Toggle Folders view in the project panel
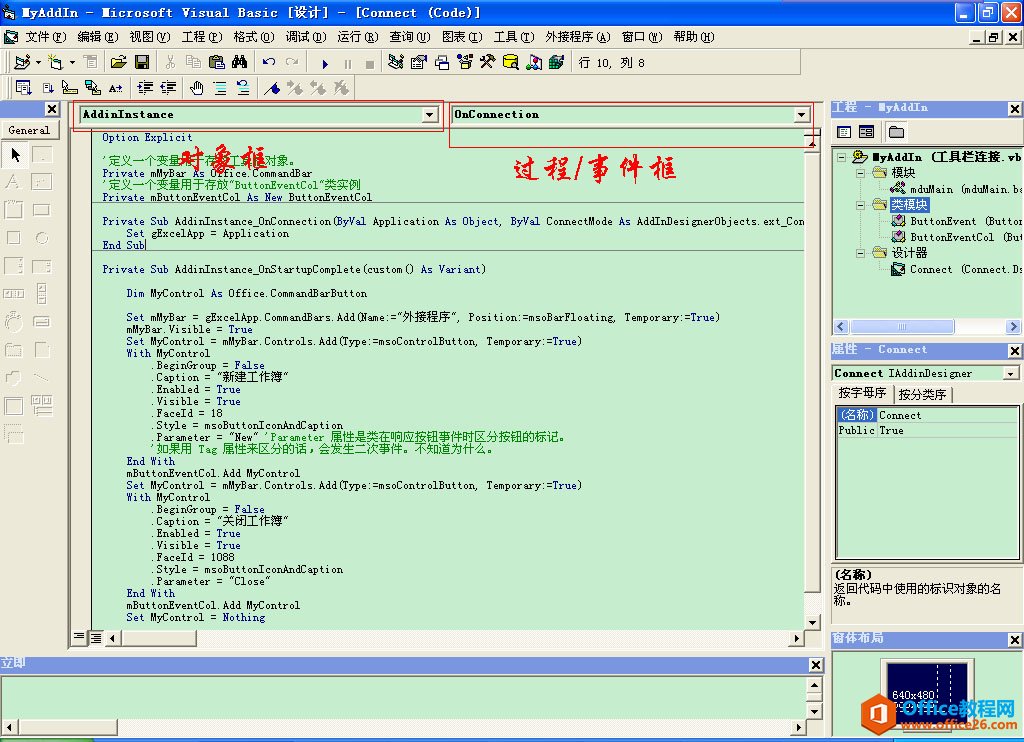This screenshot has width=1024, height=742. coord(896,132)
